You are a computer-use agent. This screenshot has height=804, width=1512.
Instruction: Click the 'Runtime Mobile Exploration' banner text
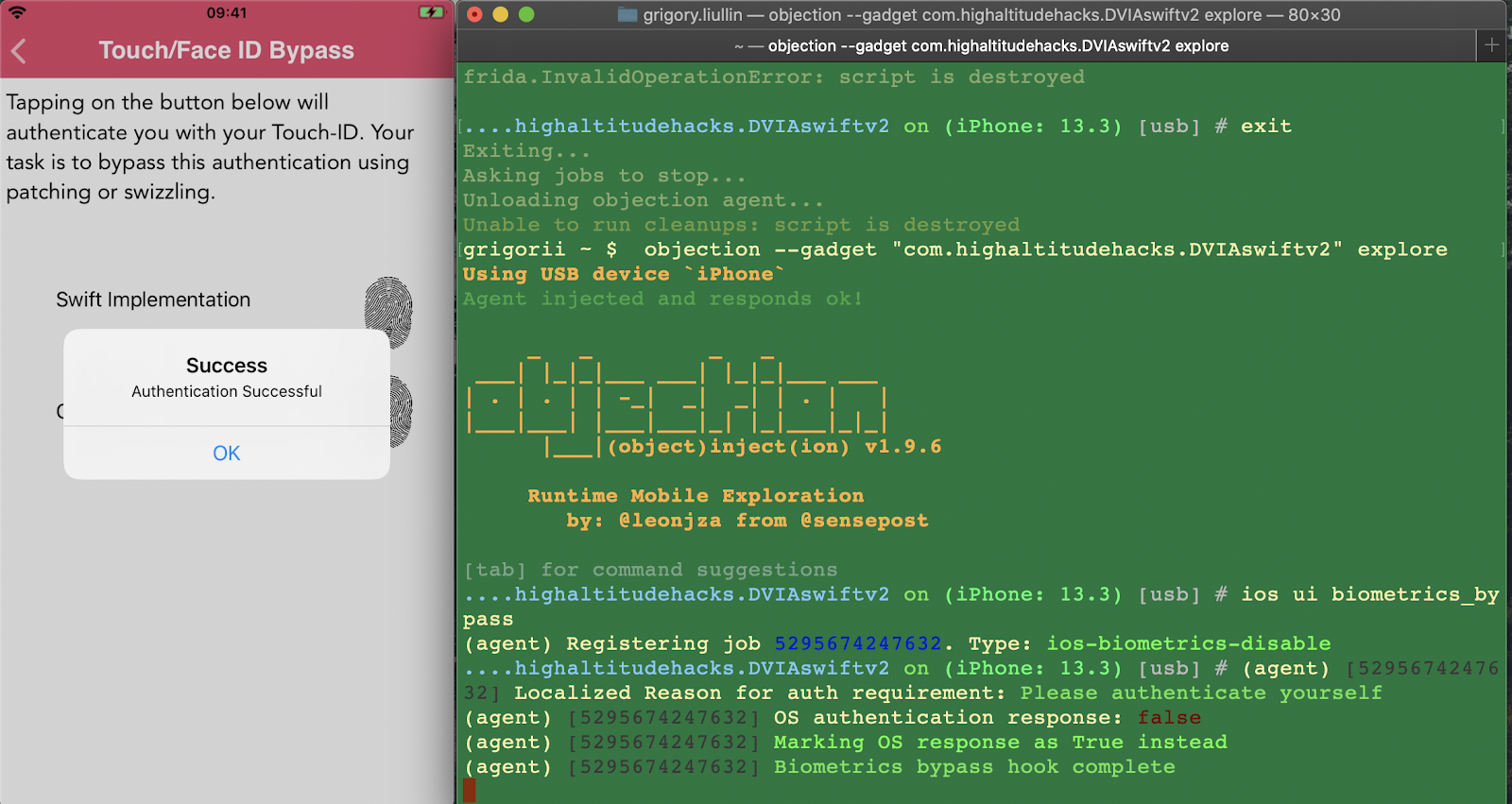[696, 495]
